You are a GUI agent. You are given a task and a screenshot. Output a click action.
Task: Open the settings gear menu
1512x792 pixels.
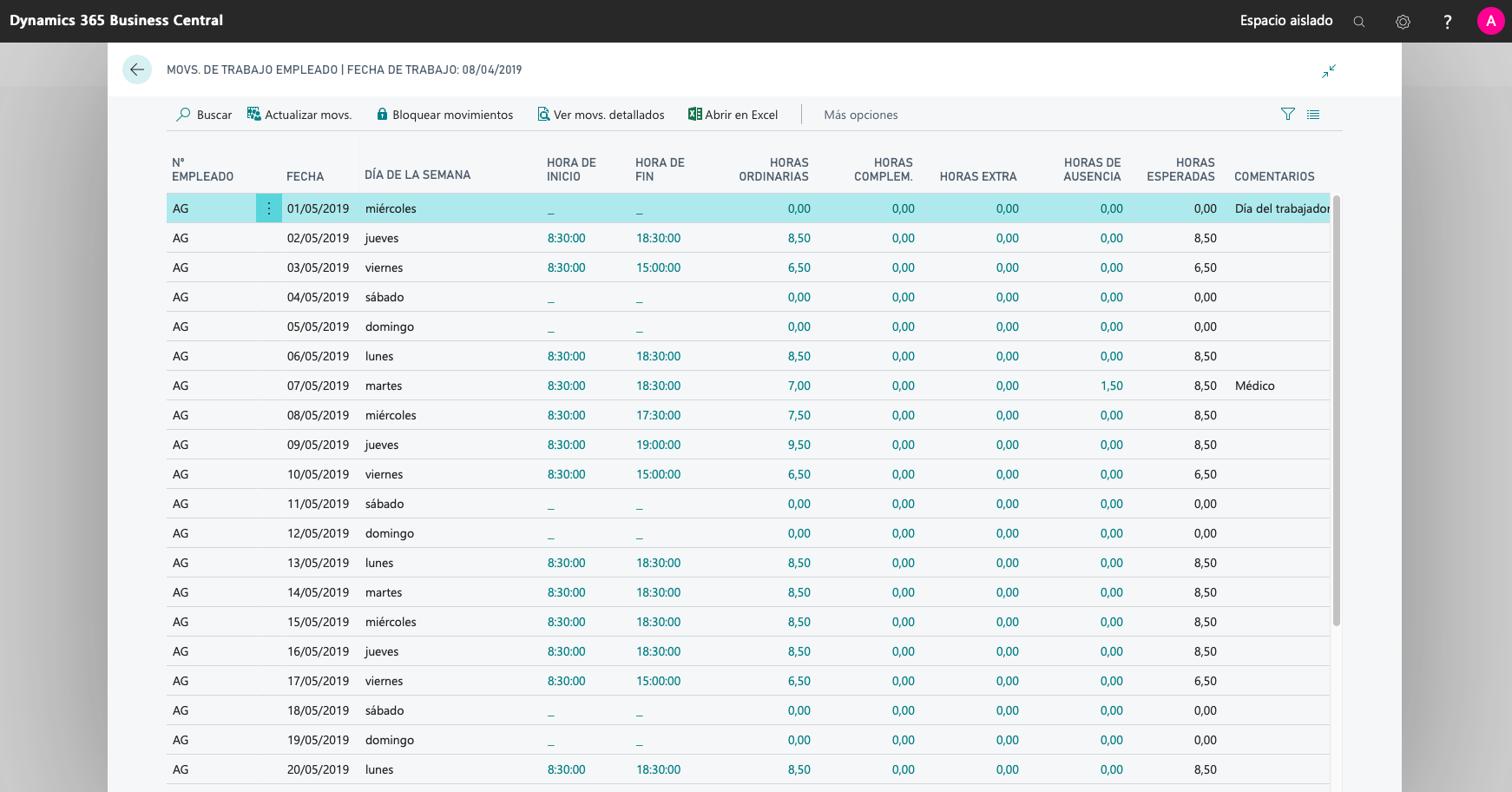click(1403, 22)
